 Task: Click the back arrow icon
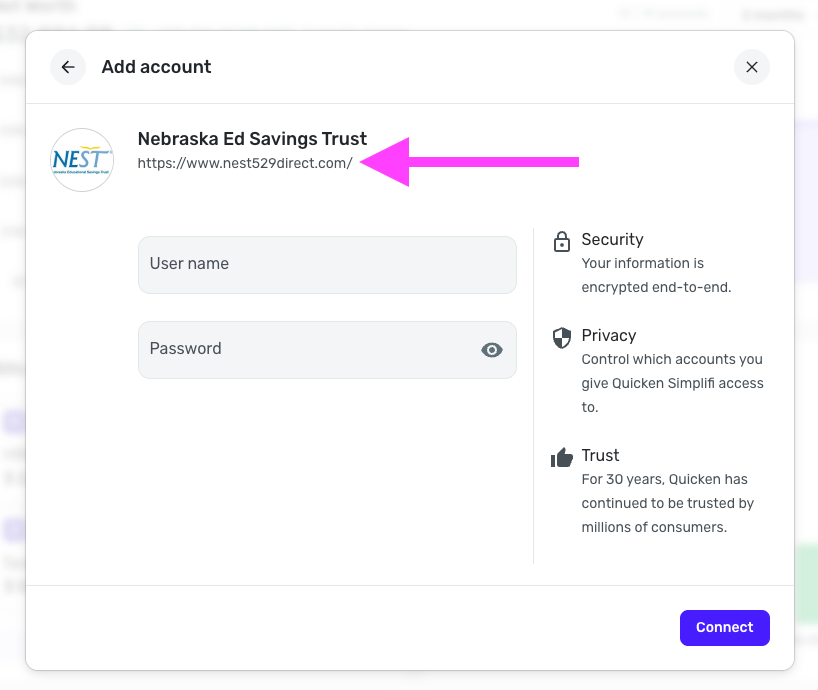click(68, 67)
